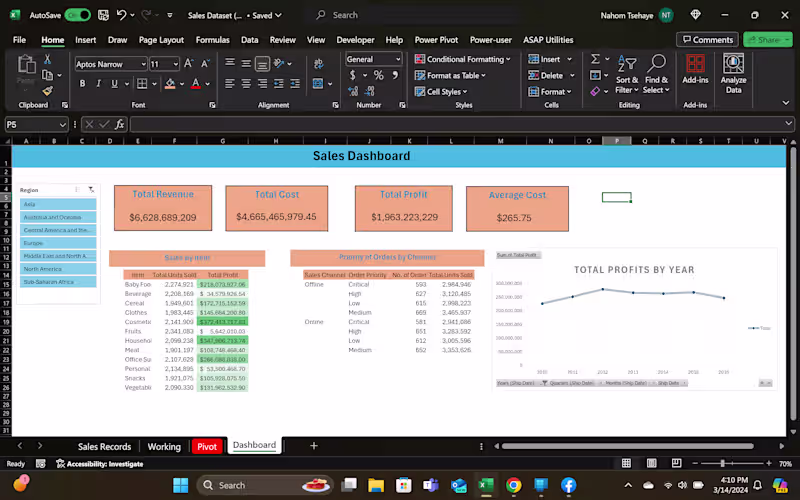Viewport: 800px width, 500px height.
Task: Click the Cut scissors icon
Action: coord(47,60)
